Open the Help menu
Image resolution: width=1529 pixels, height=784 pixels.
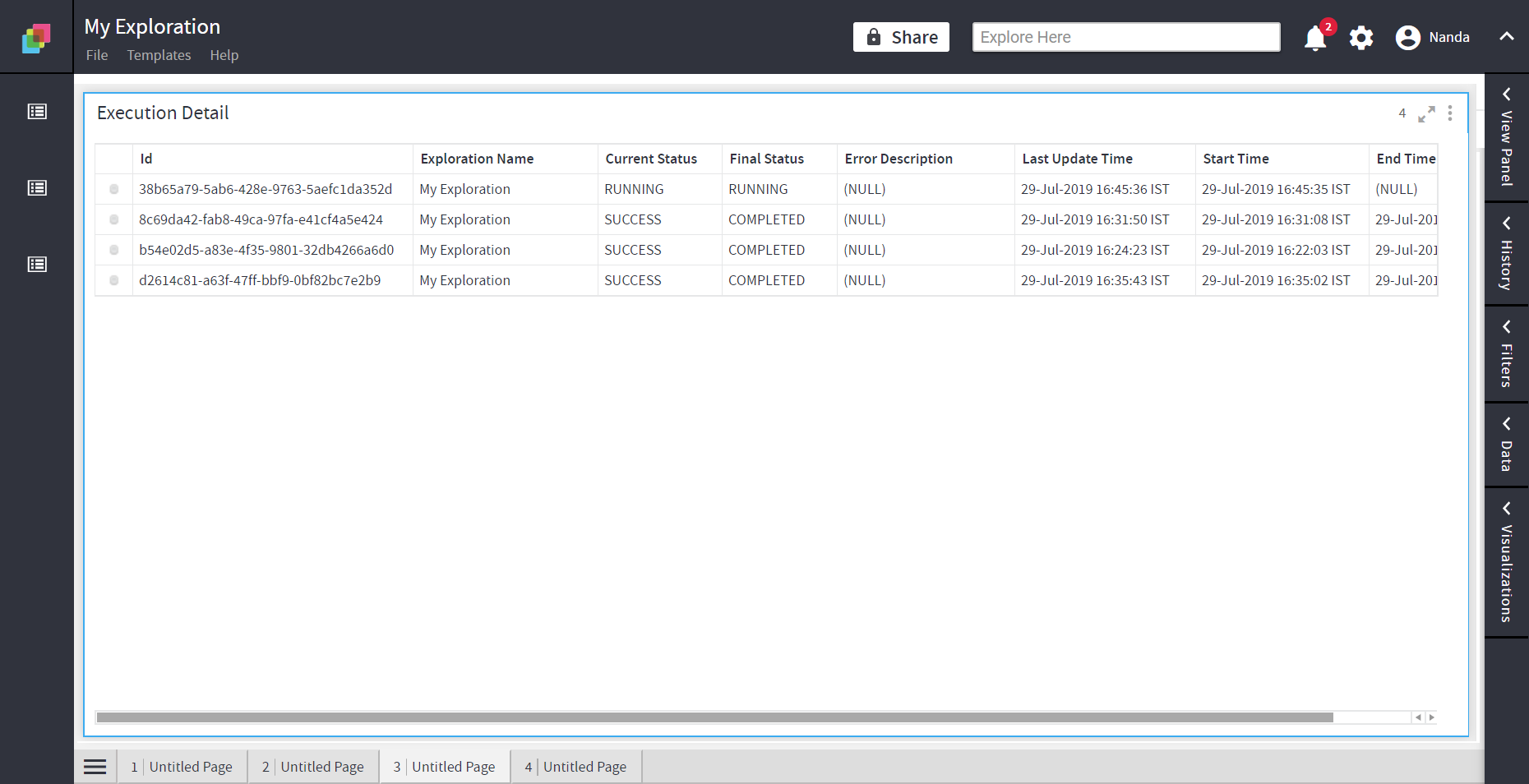coord(224,55)
